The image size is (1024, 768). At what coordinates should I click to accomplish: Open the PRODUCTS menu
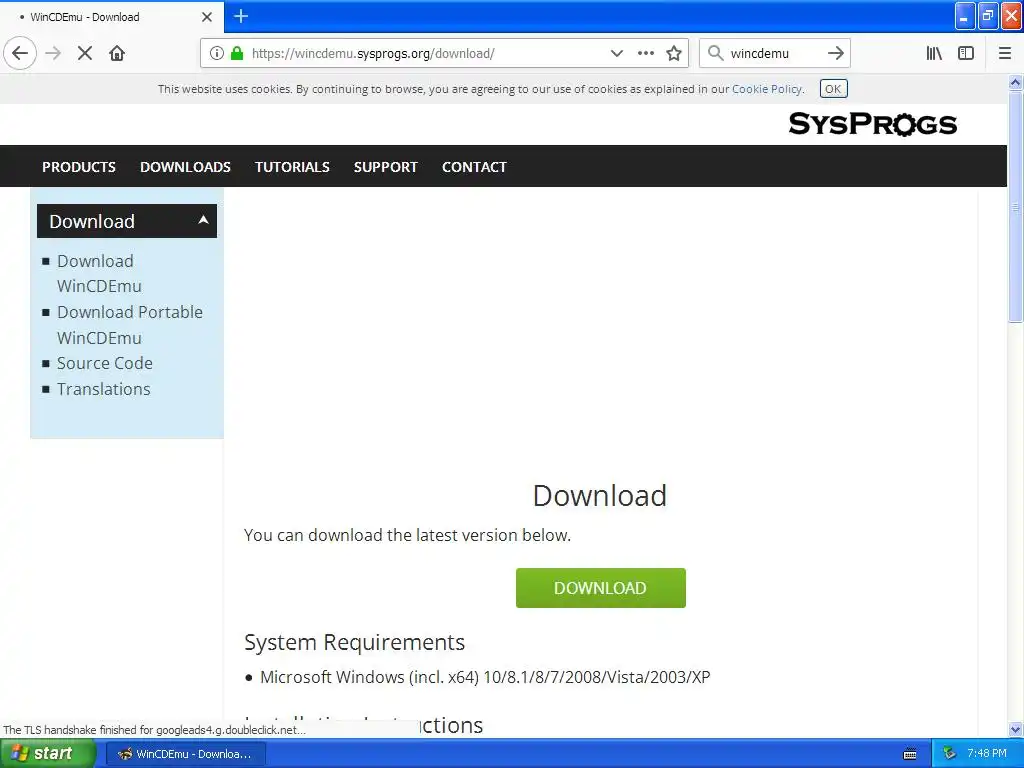tap(79, 167)
